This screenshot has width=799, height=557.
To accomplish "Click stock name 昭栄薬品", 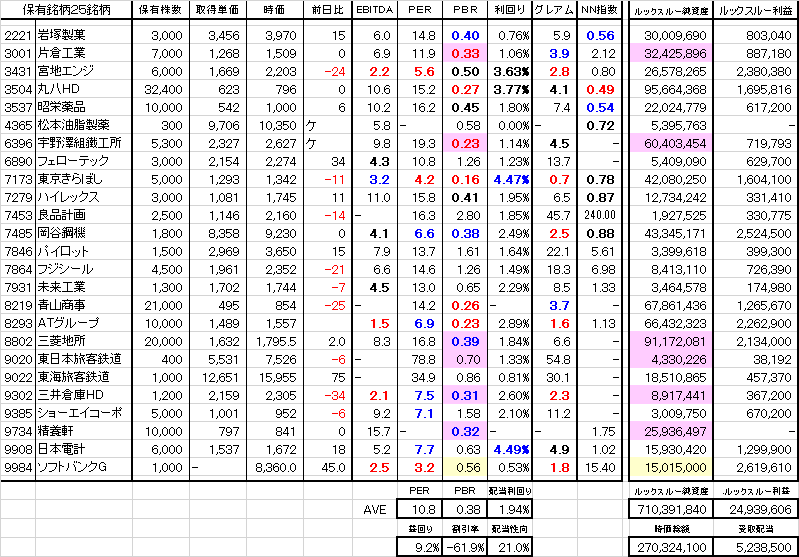I will (62, 107).
